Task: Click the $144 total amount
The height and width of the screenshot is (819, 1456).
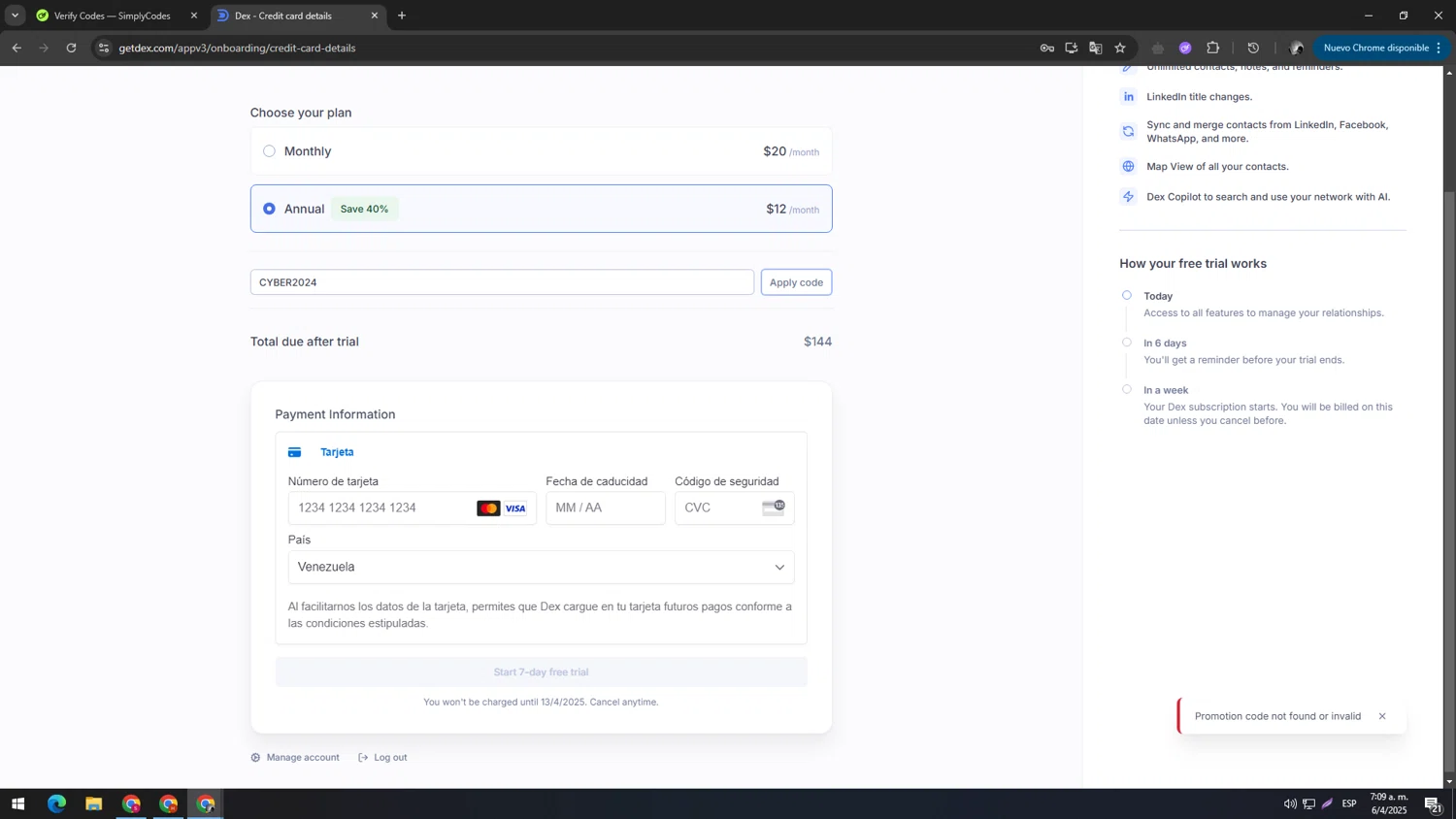Action: click(817, 342)
